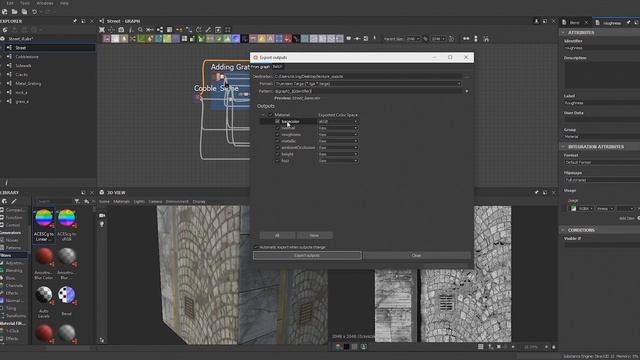Click the undo arrow in the main toolbar
The image size is (640, 360).
[x=35, y=12]
